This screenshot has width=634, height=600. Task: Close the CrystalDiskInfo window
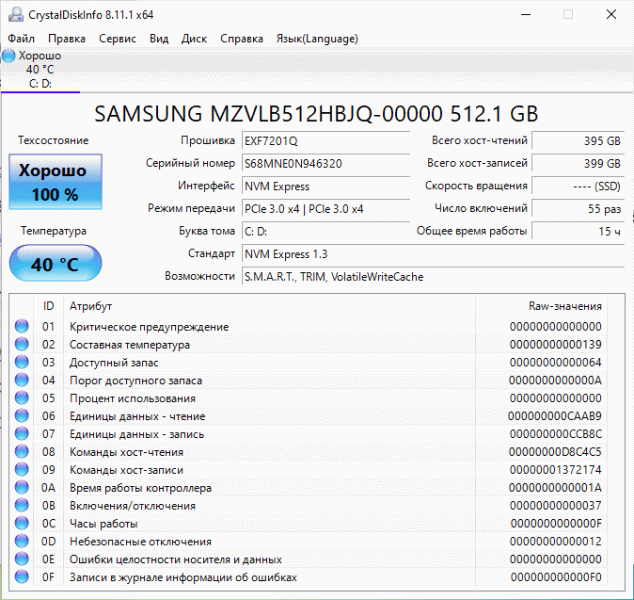click(x=611, y=15)
